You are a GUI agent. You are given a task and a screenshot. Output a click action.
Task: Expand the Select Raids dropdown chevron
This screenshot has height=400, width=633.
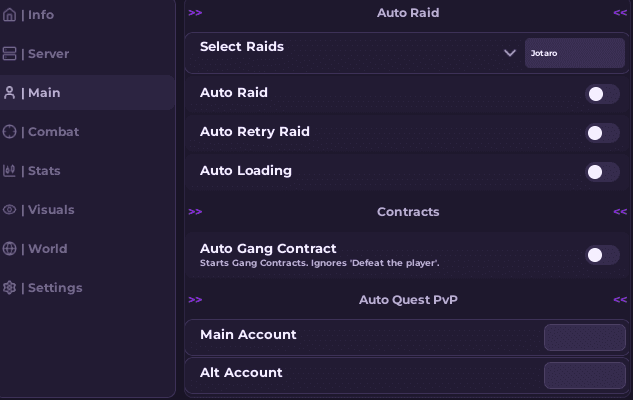[509, 53]
